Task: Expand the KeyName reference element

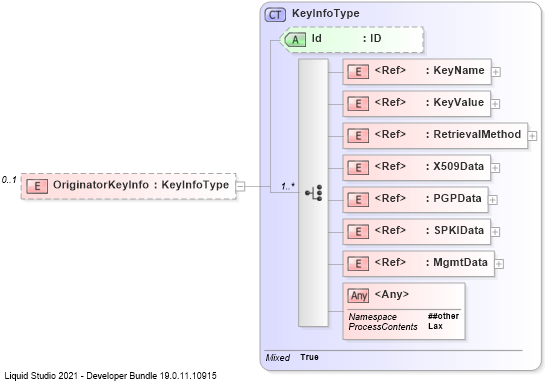Action: pos(496,72)
